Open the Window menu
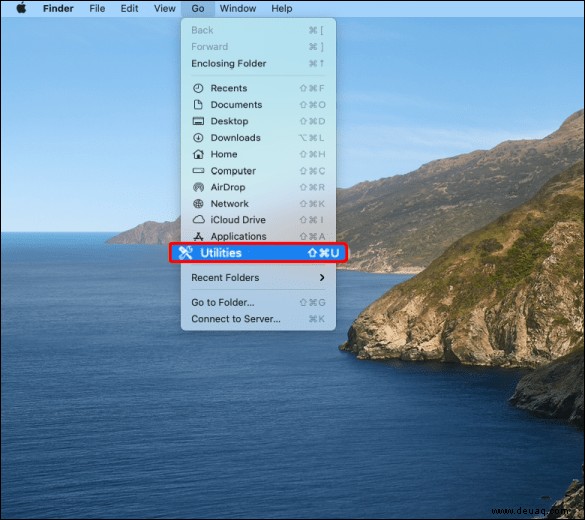Screen dimensions: 585x520 click(238, 8)
